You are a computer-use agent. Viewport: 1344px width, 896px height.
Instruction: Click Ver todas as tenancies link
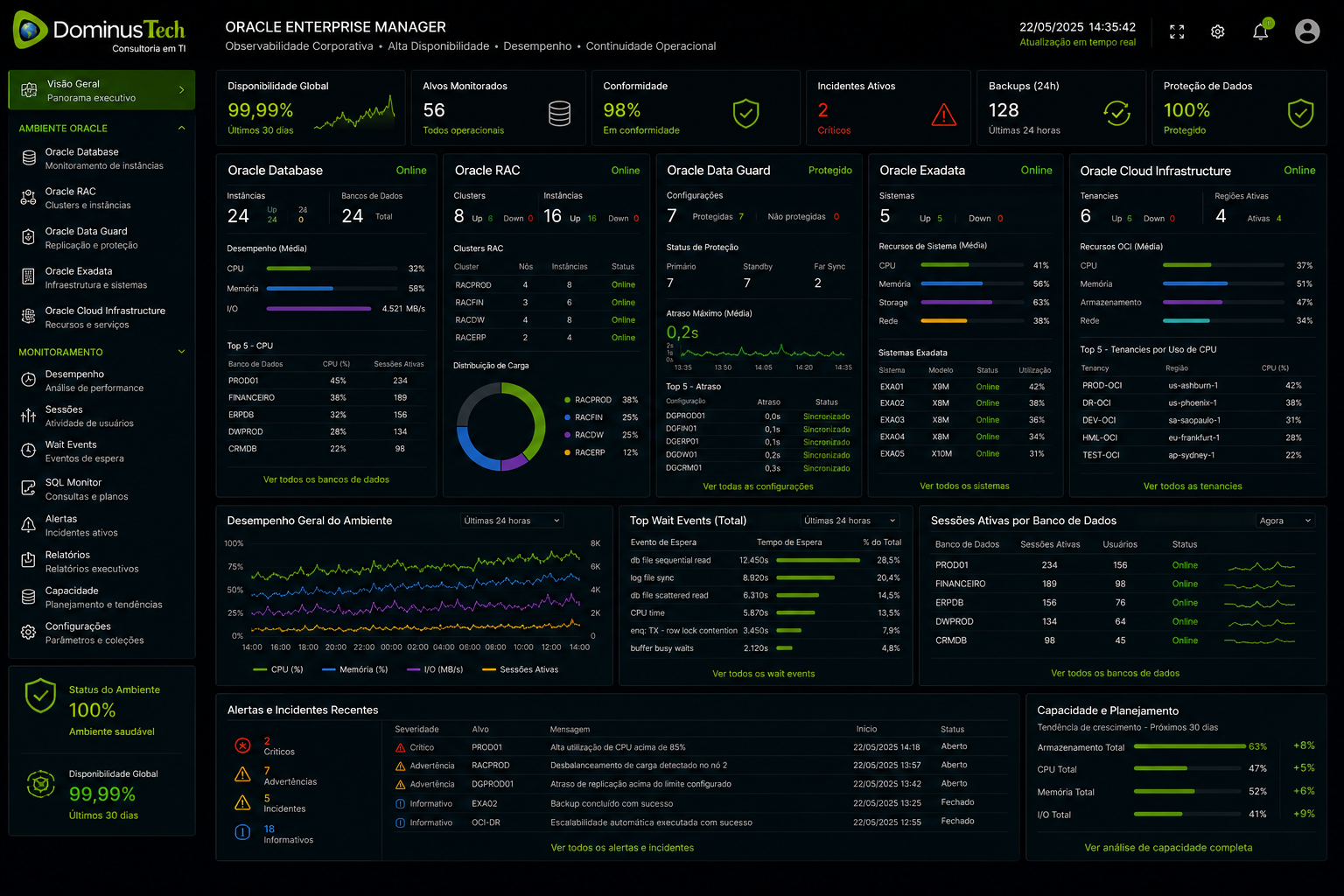pos(1193,486)
